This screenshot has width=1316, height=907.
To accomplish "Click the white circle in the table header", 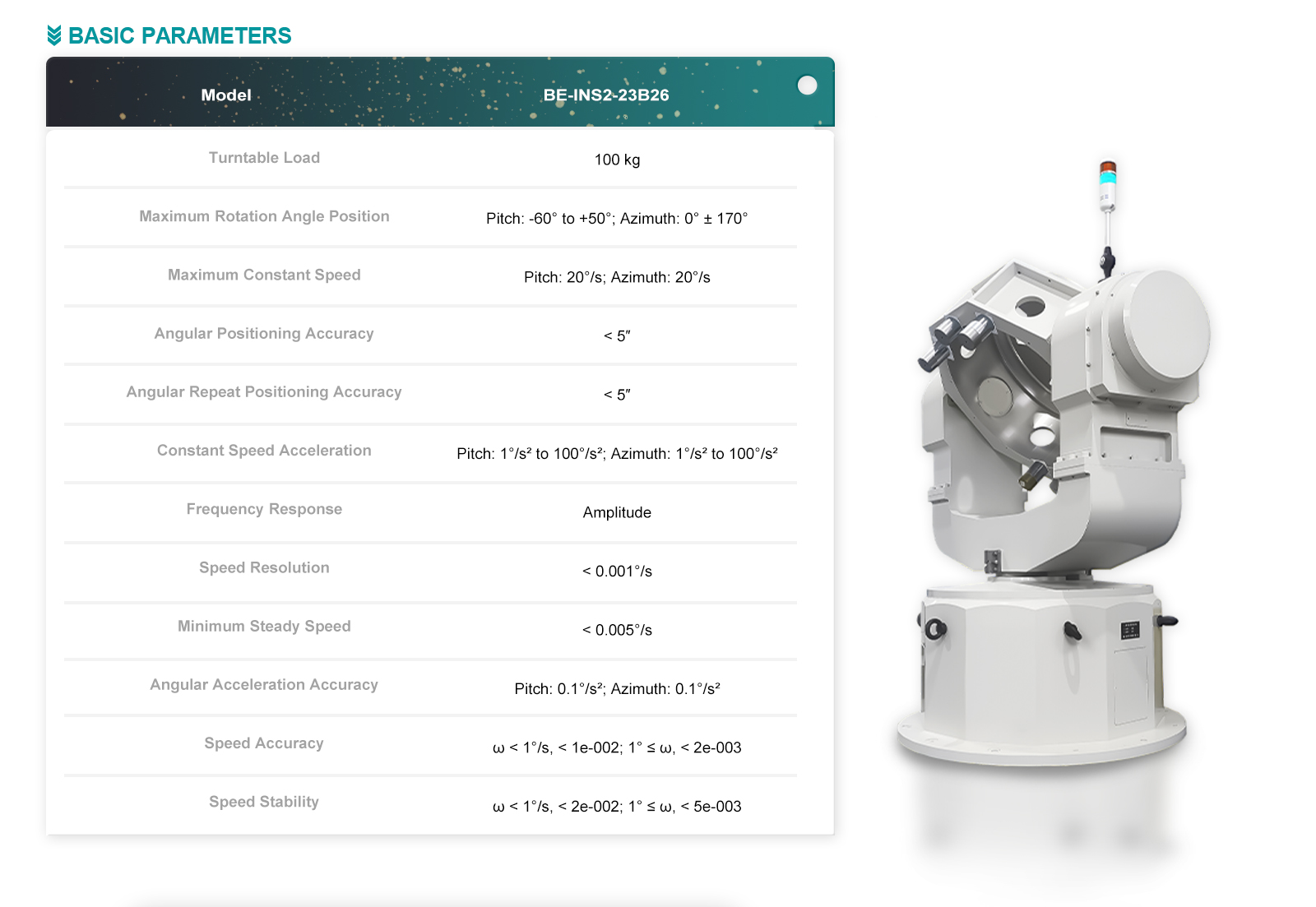I will [807, 86].
